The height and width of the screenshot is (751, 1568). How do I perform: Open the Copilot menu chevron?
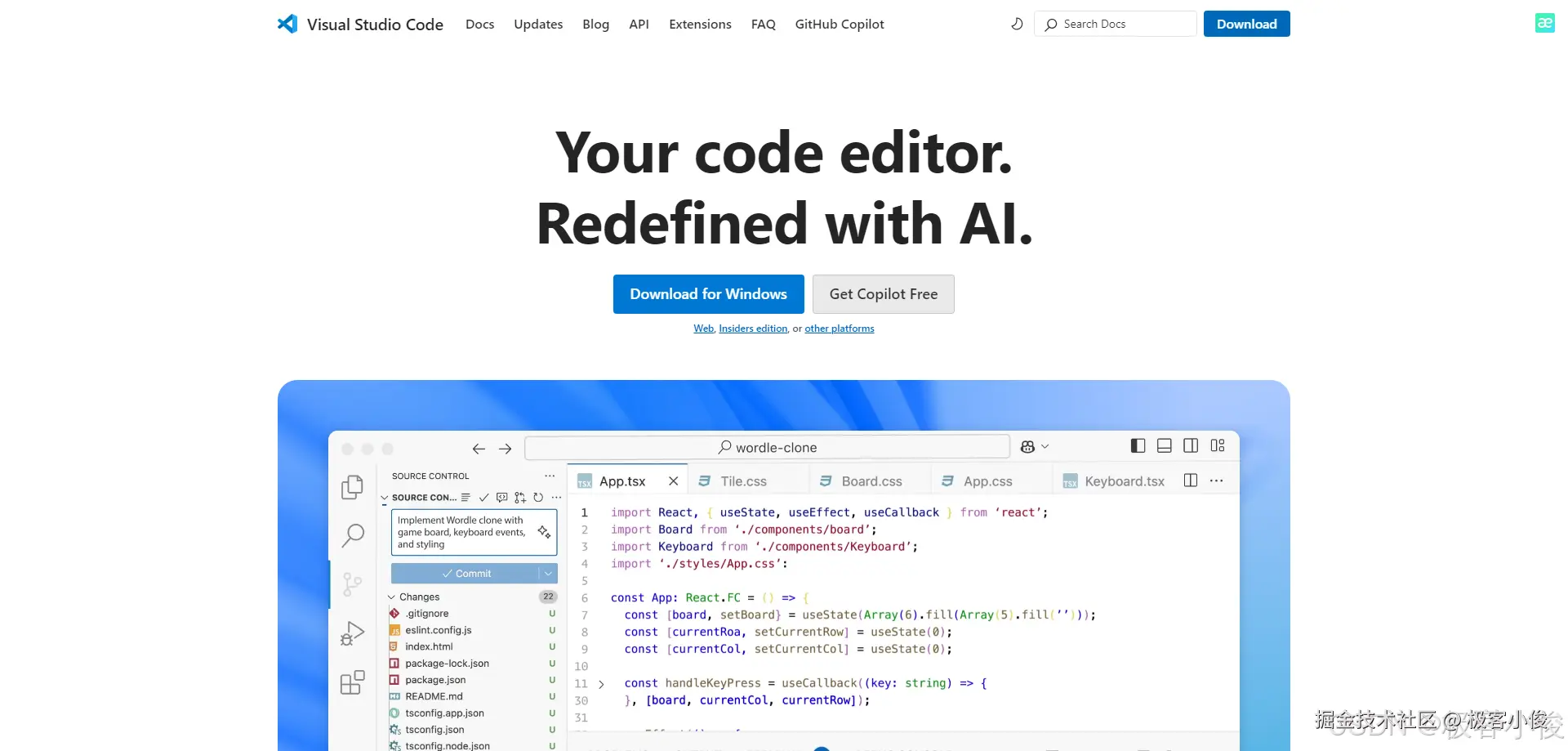1045,447
